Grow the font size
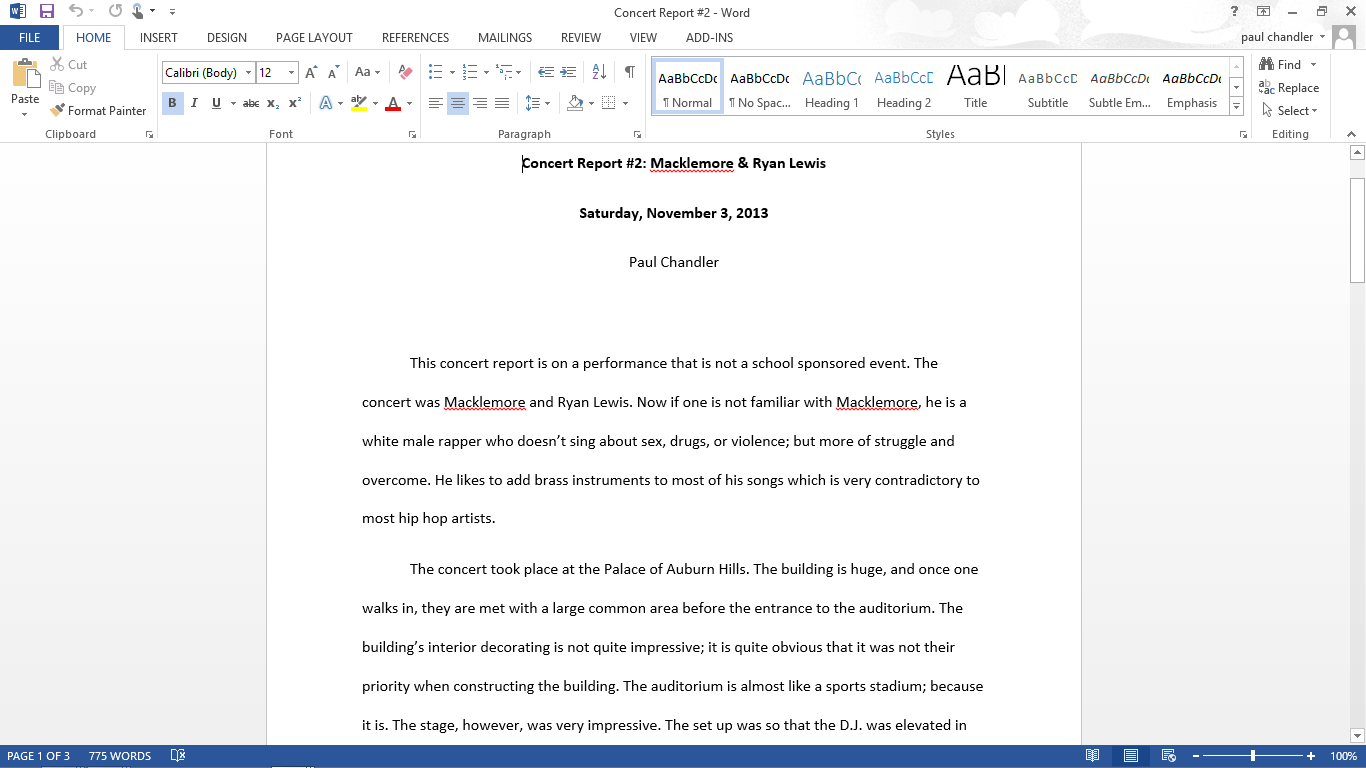Screen dimensions: 1366x768 point(312,73)
